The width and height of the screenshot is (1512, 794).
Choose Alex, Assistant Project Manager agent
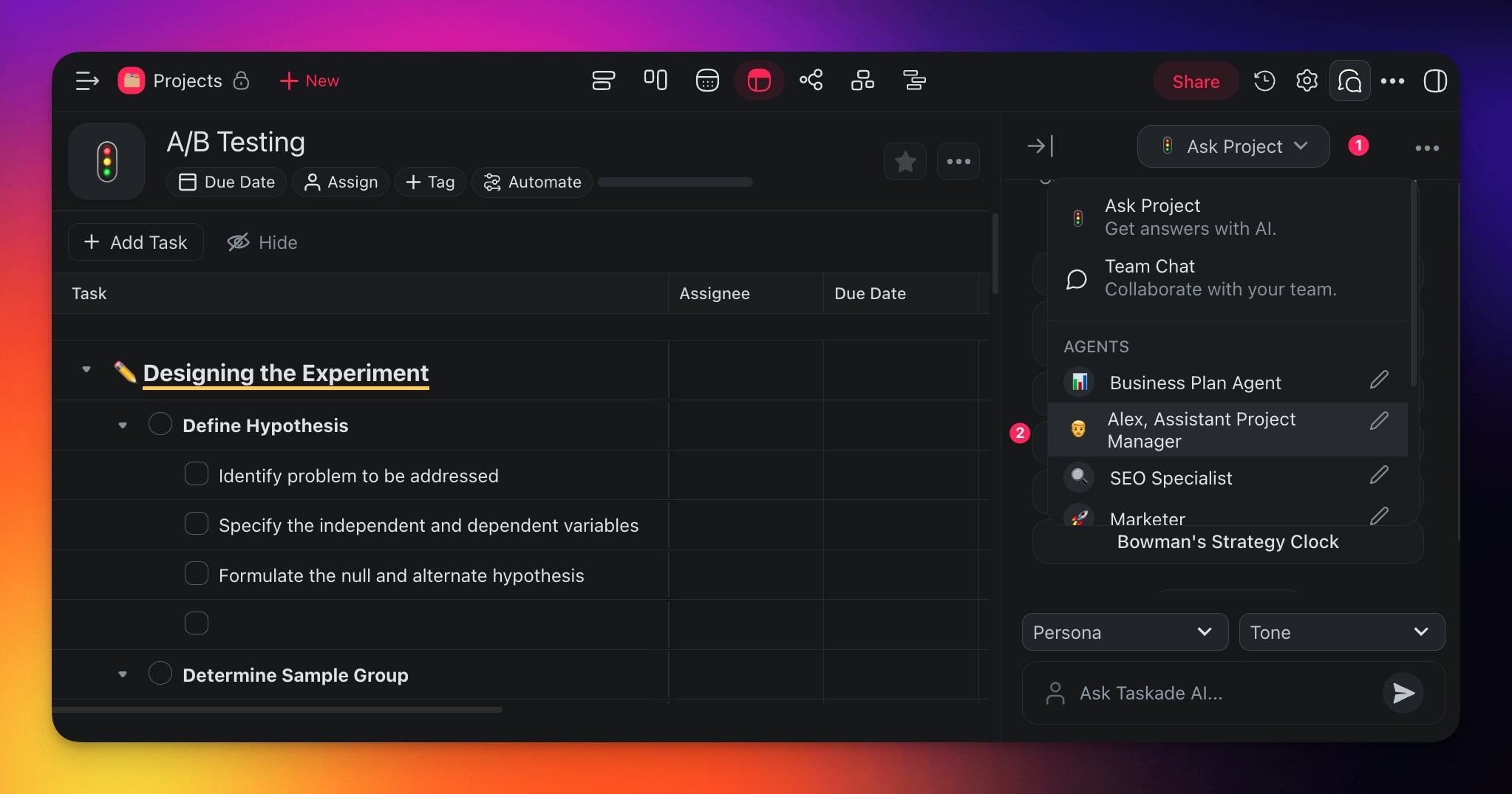1201,430
